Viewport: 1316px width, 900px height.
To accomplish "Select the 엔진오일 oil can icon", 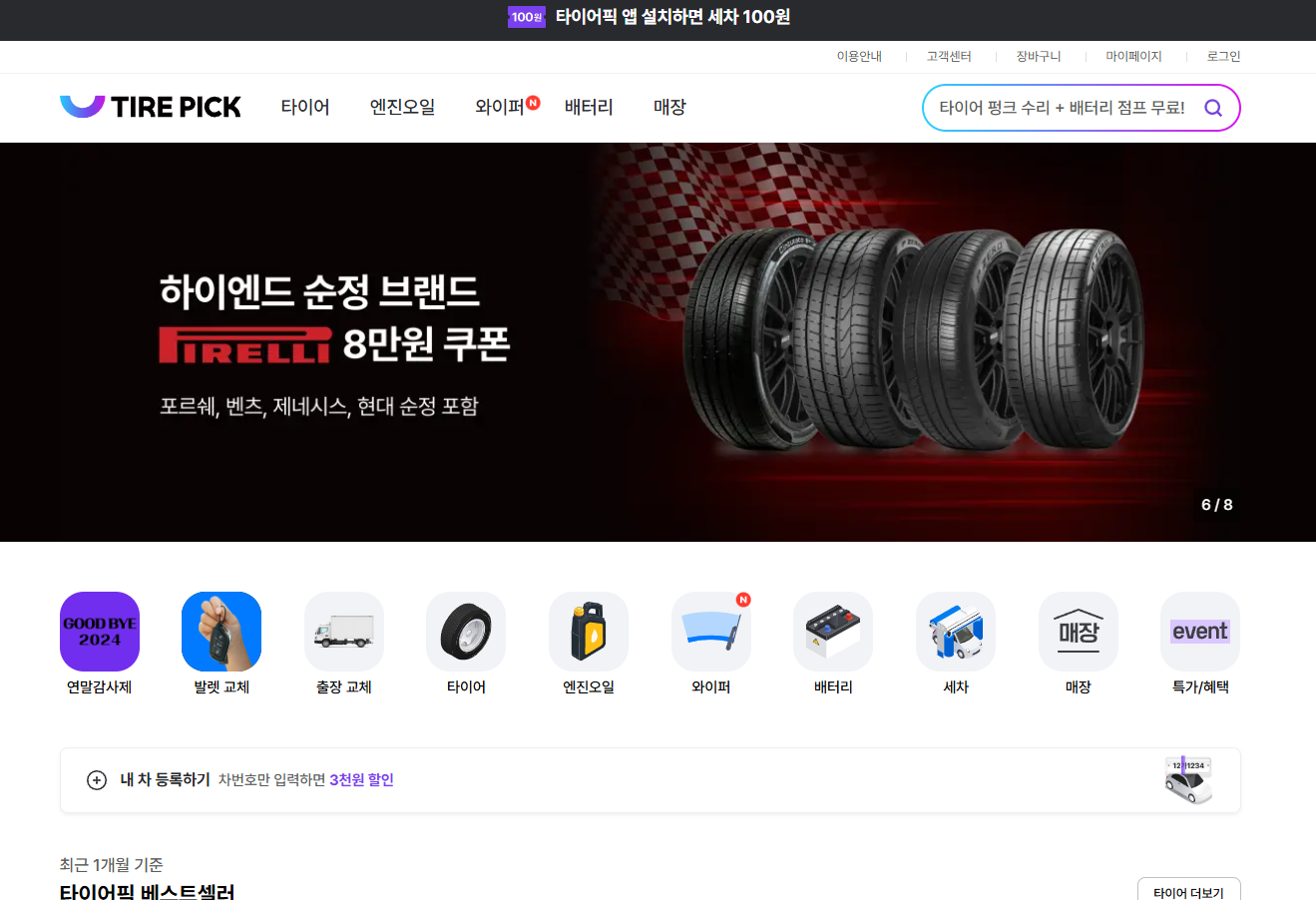I will point(589,632).
